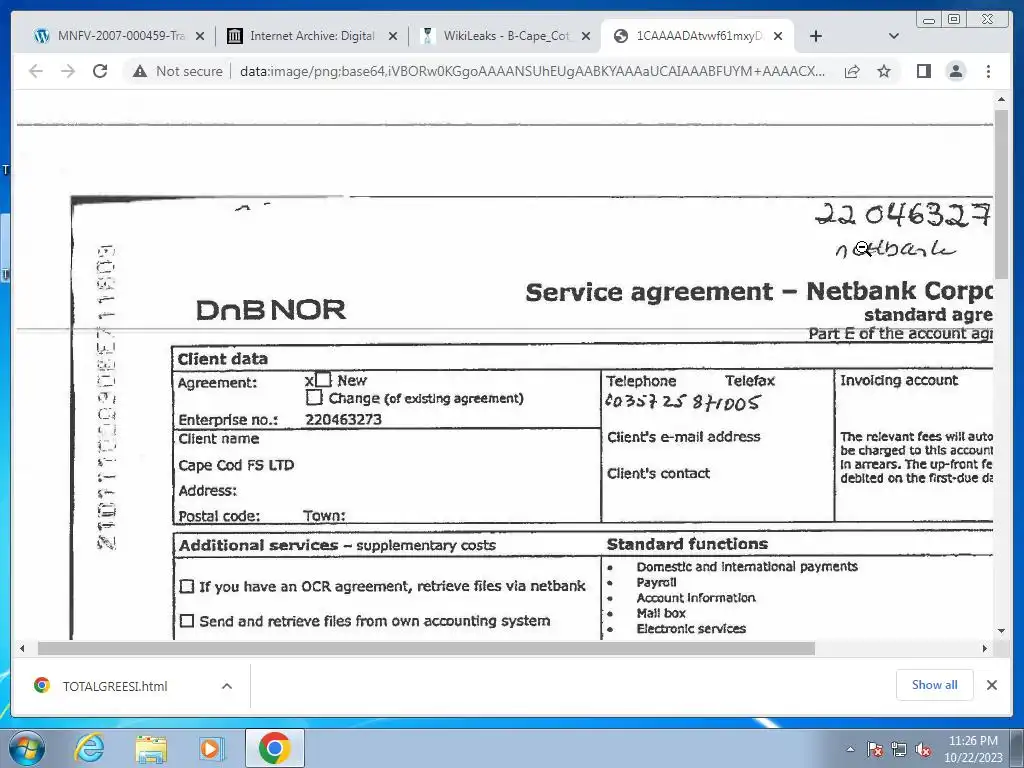Launch Internet Explorer from the taskbar

pos(89,748)
